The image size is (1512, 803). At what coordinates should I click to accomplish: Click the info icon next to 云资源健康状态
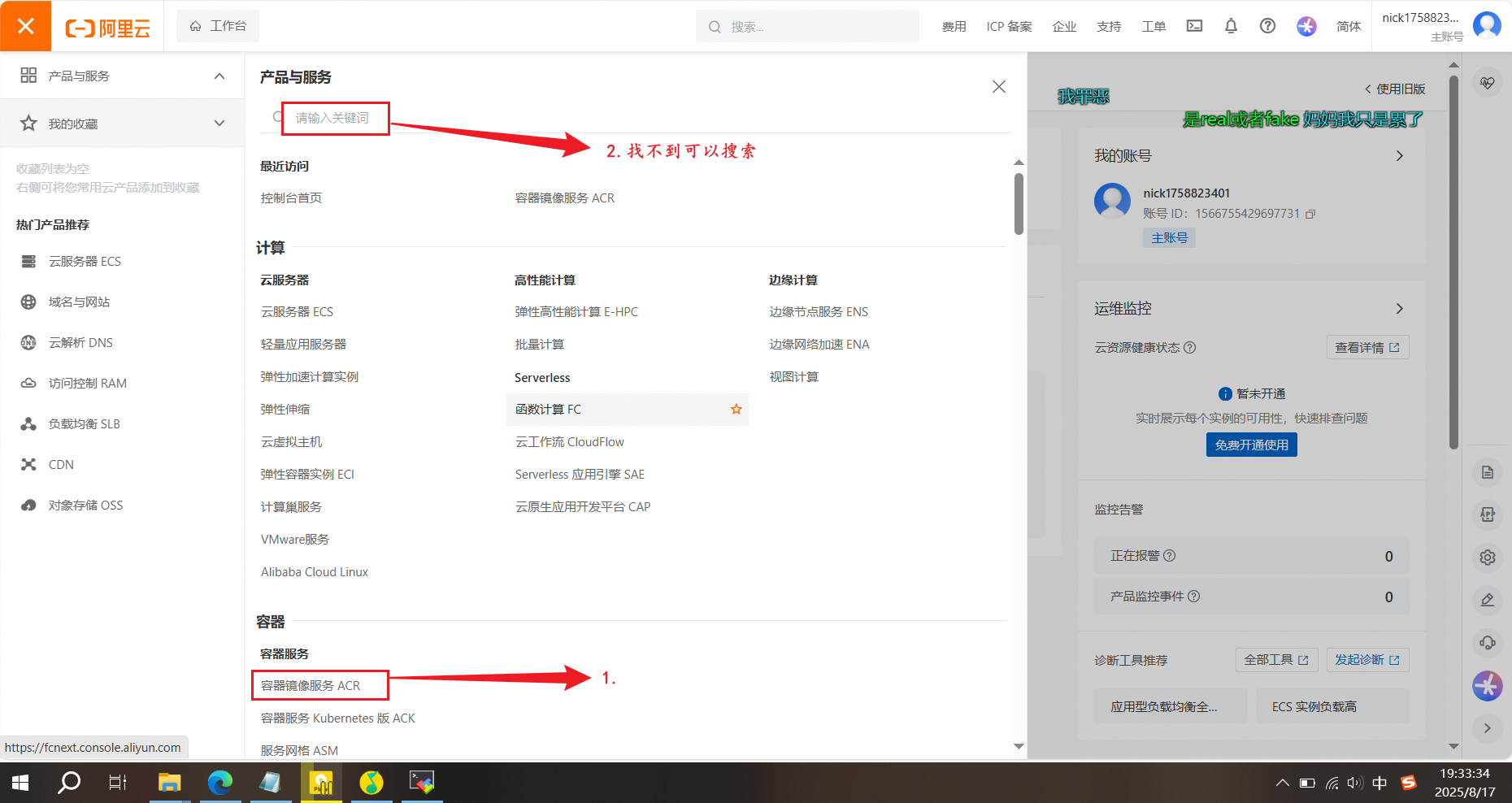pyautogui.click(x=1189, y=348)
